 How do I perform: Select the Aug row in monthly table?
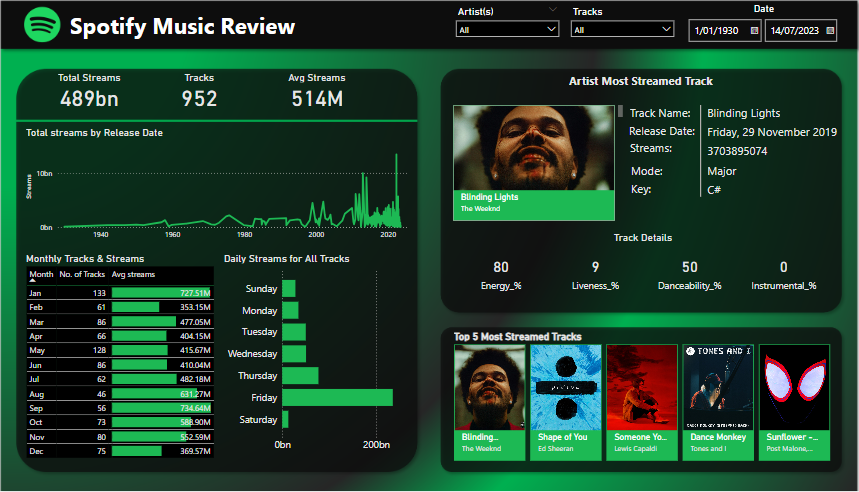120,393
